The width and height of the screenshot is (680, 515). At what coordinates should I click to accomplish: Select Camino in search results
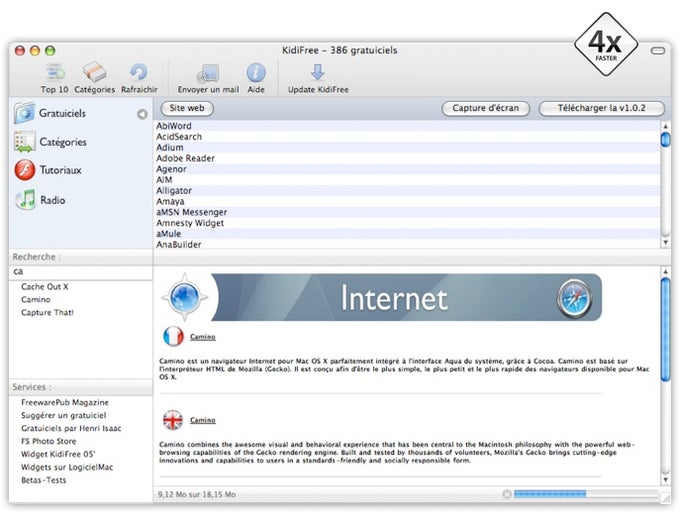(x=36, y=300)
